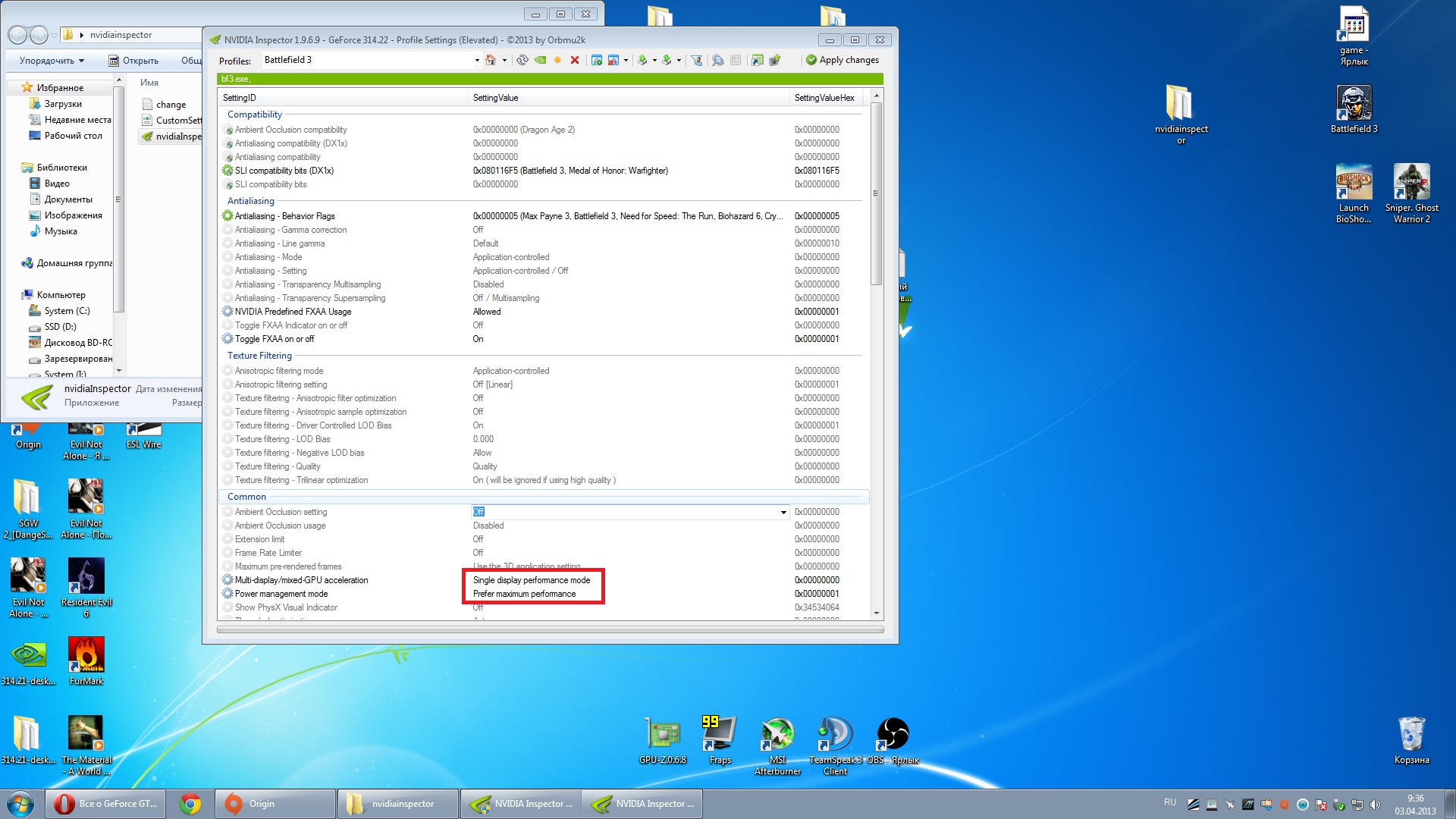The image size is (1456, 819).
Task: Click the Открыть button in Explorer
Action: point(133,61)
